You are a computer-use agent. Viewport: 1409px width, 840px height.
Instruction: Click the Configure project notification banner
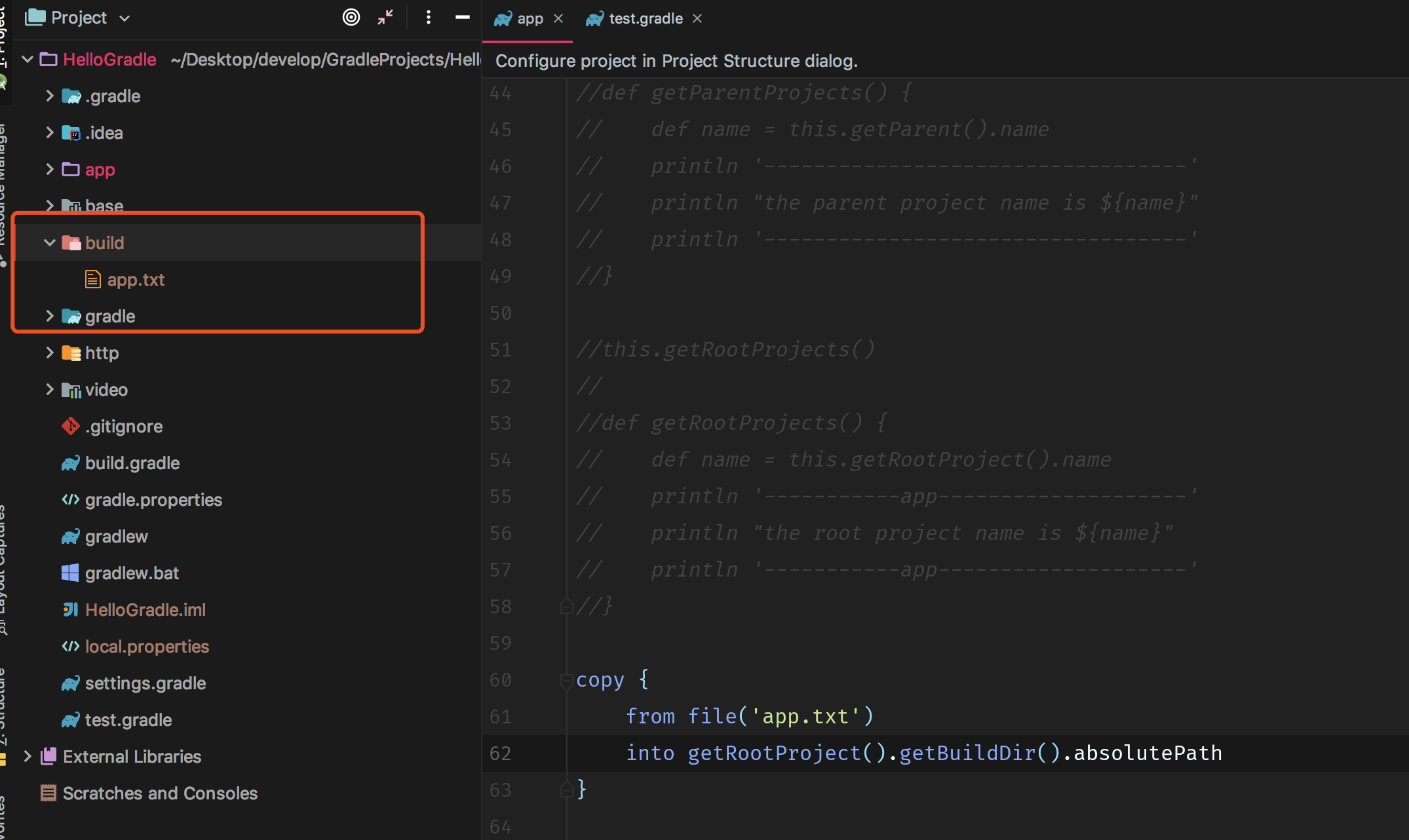tap(676, 61)
